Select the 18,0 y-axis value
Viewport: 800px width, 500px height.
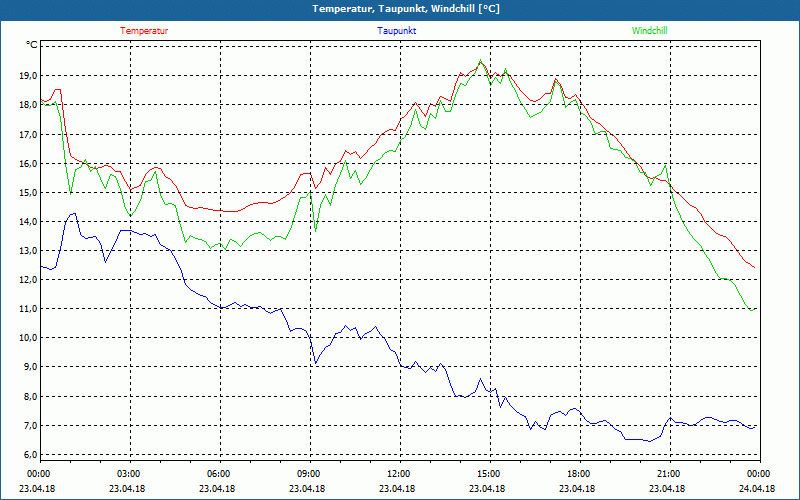pos(29,105)
